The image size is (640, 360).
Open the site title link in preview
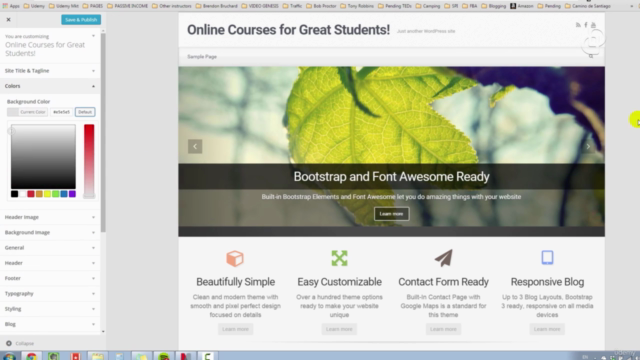coord(288,30)
